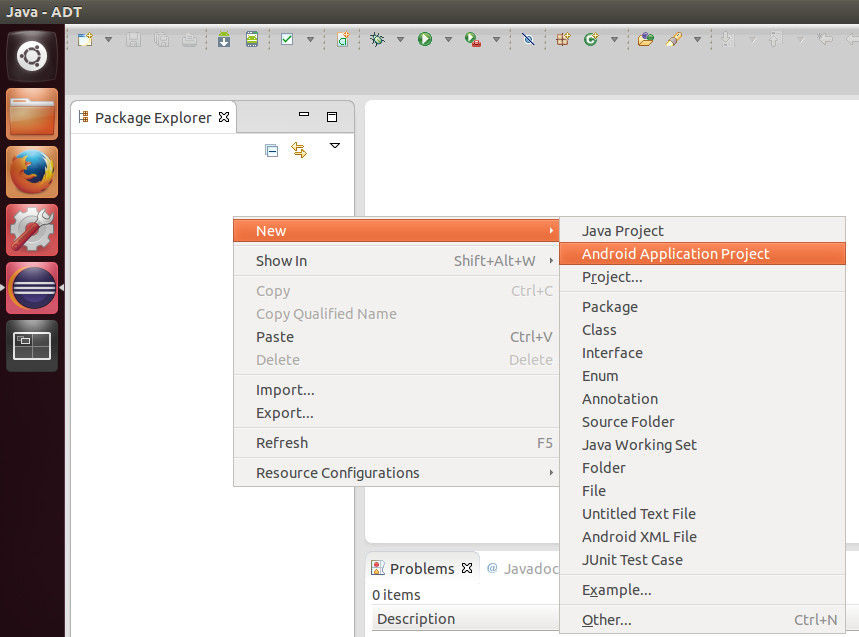Image resolution: width=859 pixels, height=637 pixels.
Task: Open the Ubuntu Dash launcher icon
Action: coord(32,56)
